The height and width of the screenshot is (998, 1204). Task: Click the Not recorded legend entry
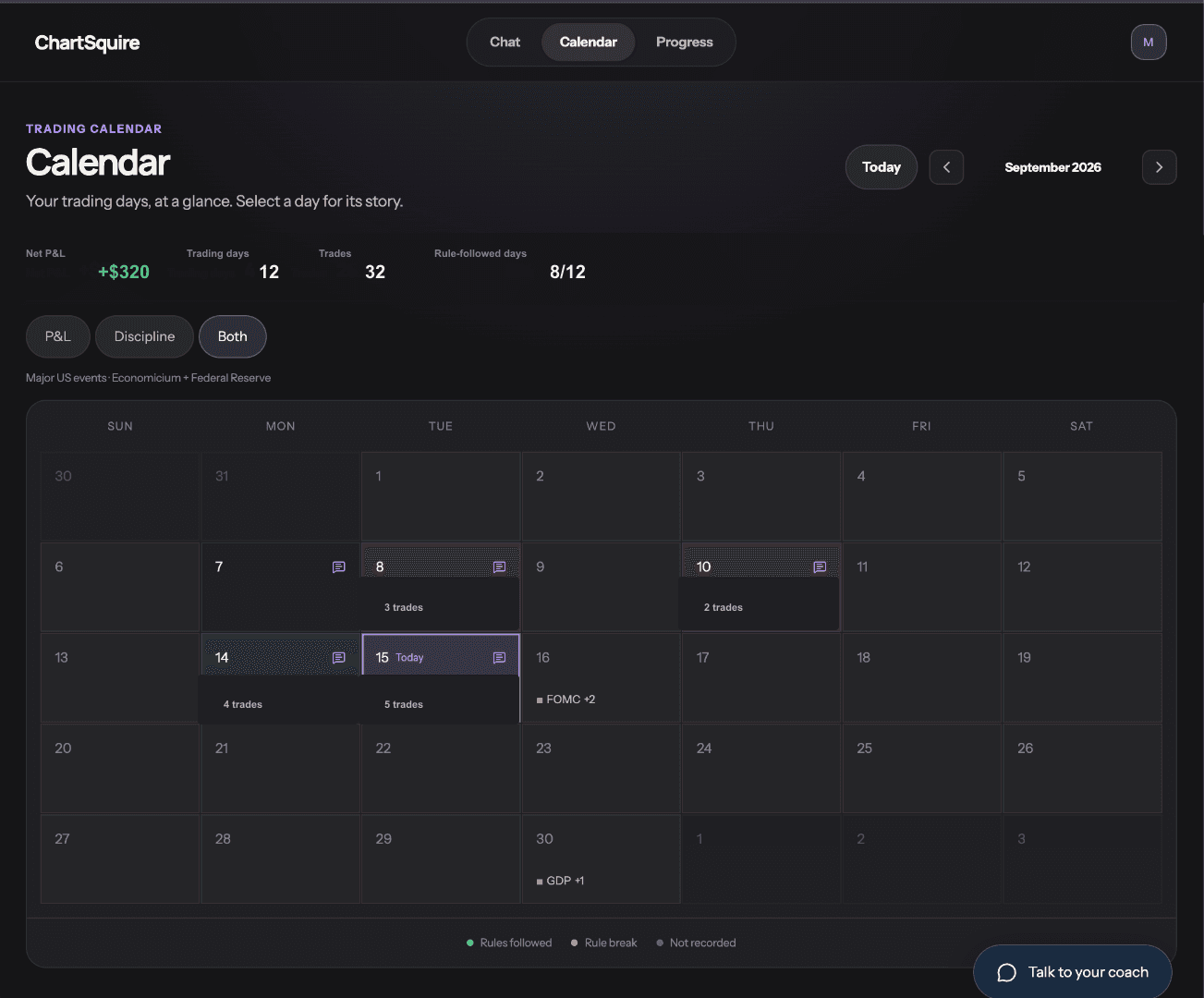[x=697, y=943]
